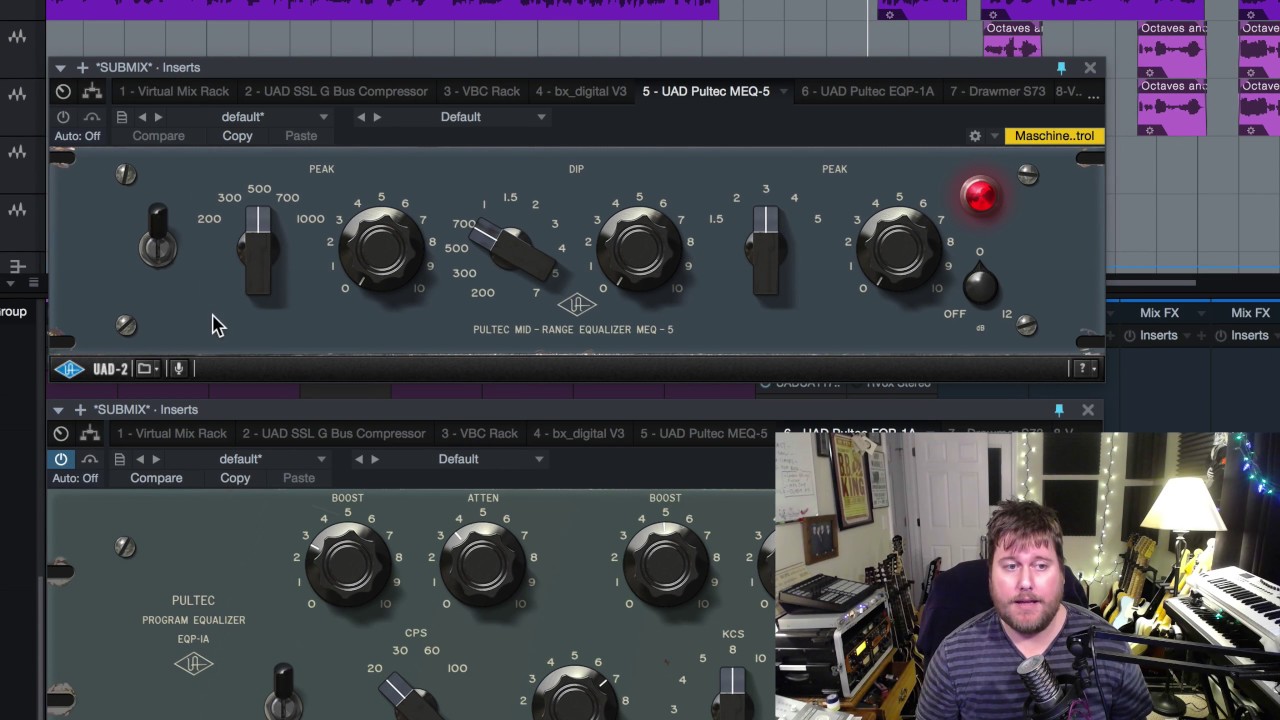This screenshot has height=720, width=1280.
Task: Open the UAD-2 toolbar folder preset menu
Action: (148, 369)
